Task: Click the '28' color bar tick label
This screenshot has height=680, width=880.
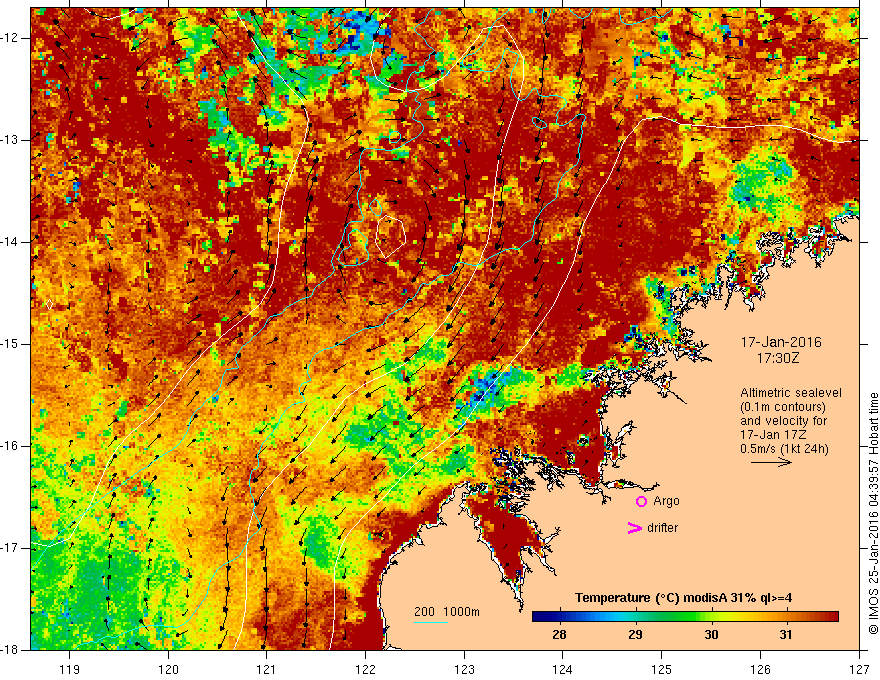Action: [x=559, y=635]
